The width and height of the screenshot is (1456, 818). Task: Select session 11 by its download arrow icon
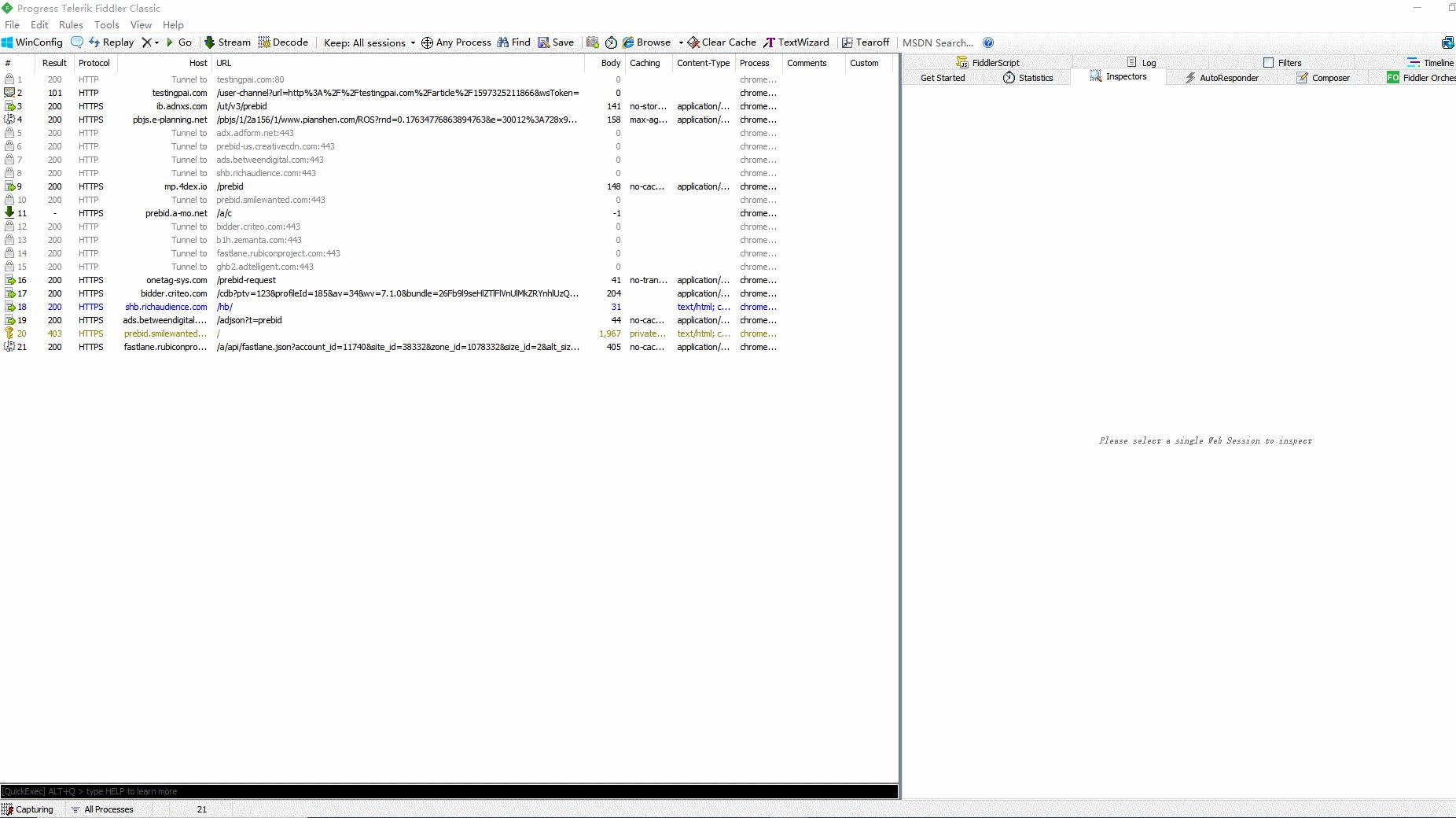click(9, 213)
